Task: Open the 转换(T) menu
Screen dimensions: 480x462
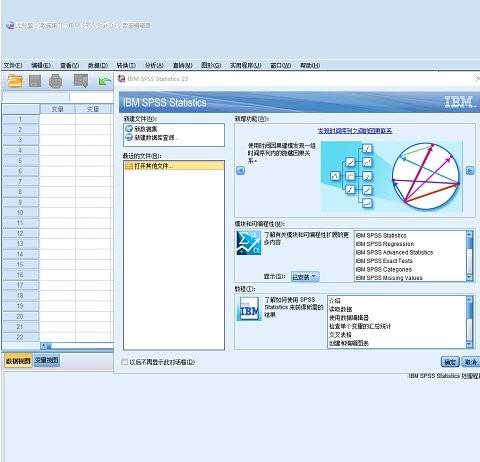Action: [126, 65]
